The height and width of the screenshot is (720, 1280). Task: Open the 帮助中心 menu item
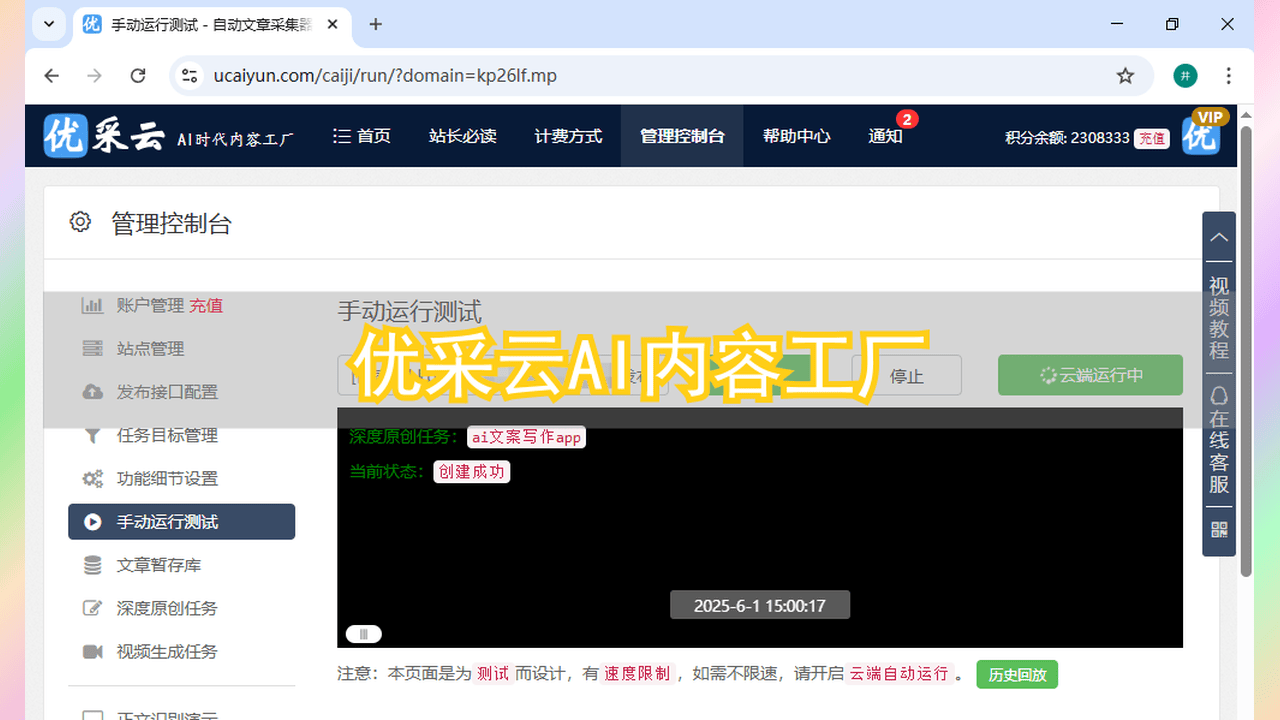point(796,136)
